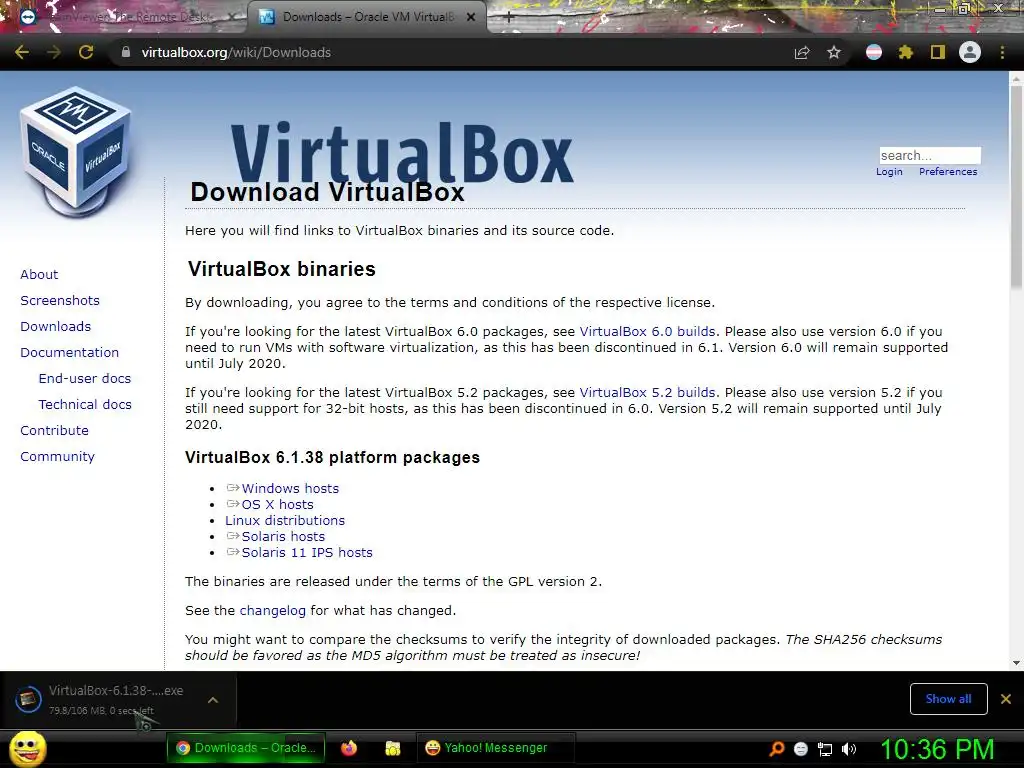Launch Firefox from the taskbar
This screenshot has width=1024, height=768.
click(x=349, y=748)
